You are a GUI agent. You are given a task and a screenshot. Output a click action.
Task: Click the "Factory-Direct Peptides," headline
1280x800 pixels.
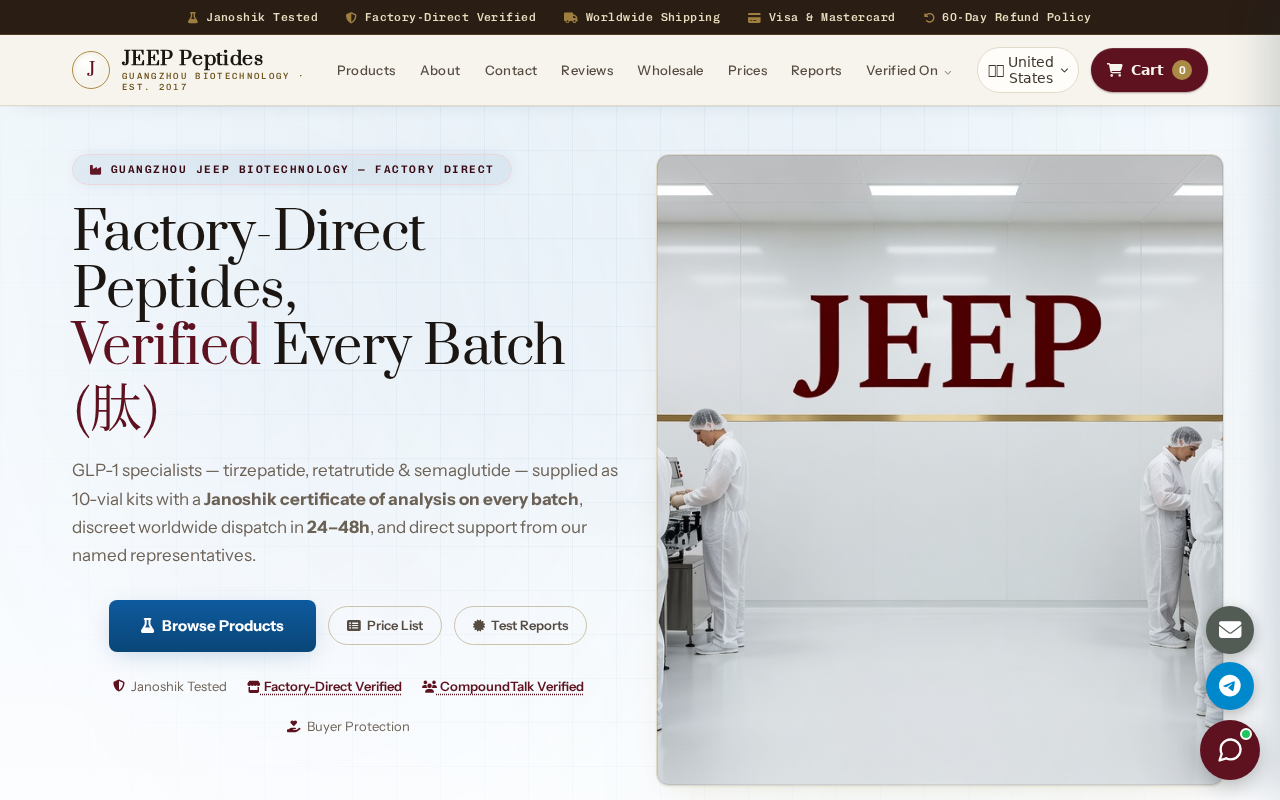pyautogui.click(x=249, y=261)
